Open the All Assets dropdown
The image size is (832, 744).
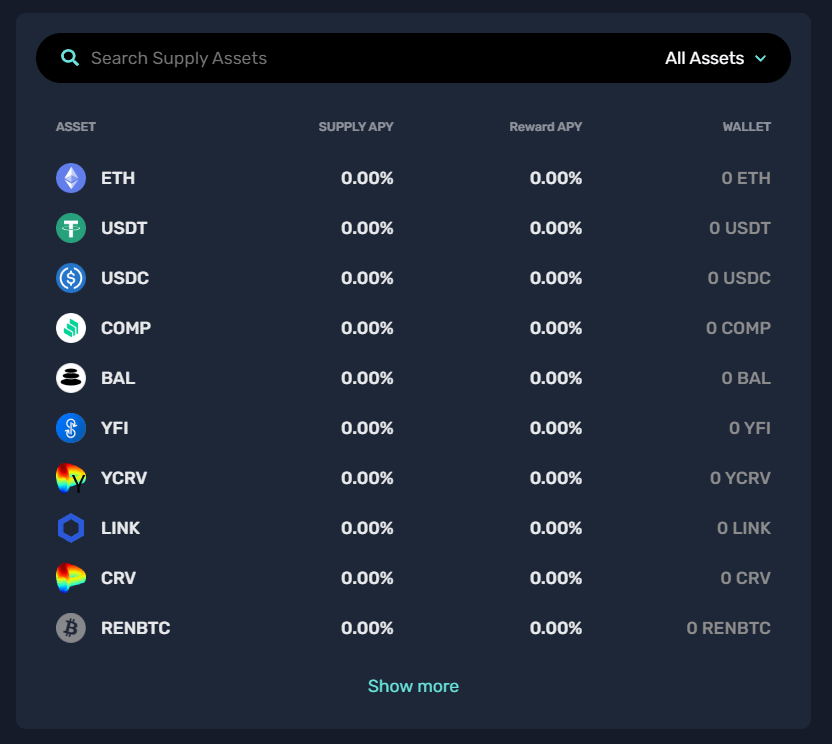(x=716, y=58)
